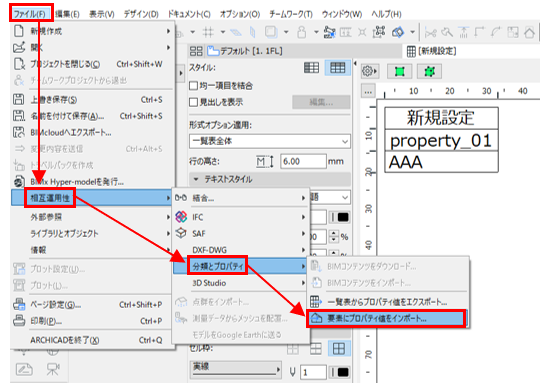Open the ウィンドウ(W) menu
The height and width of the screenshot is (388, 546).
pos(342,14)
